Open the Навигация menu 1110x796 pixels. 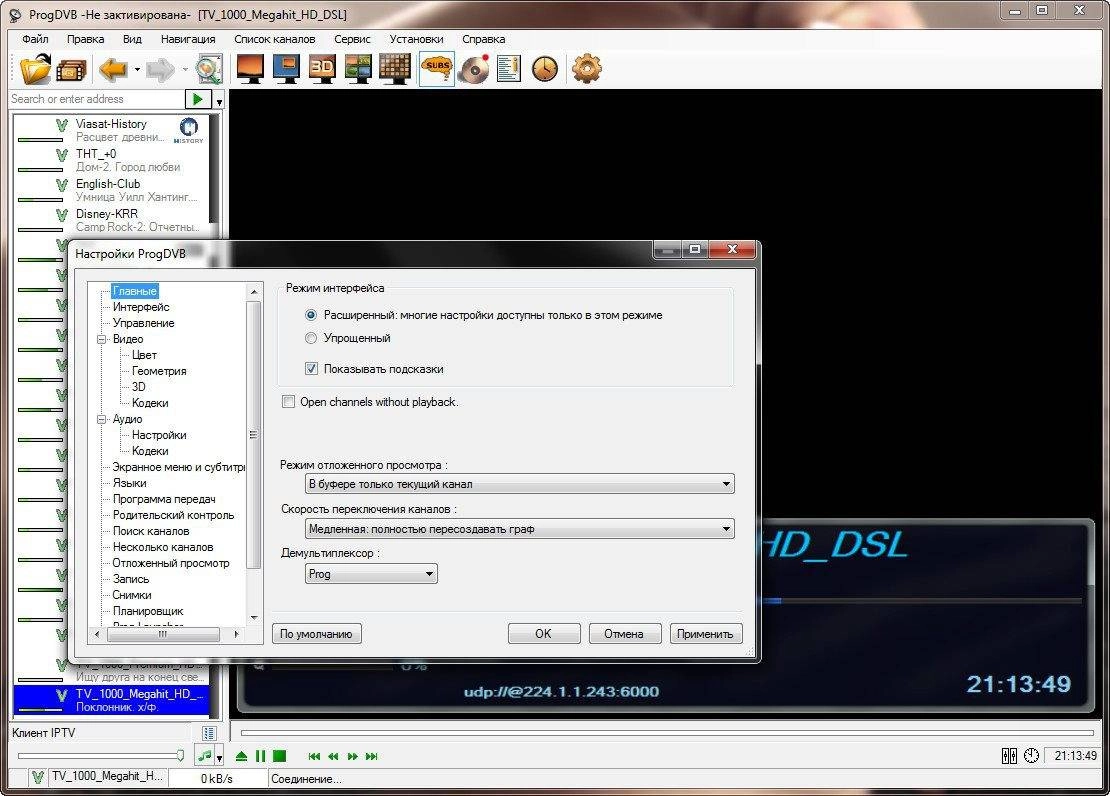pos(188,39)
